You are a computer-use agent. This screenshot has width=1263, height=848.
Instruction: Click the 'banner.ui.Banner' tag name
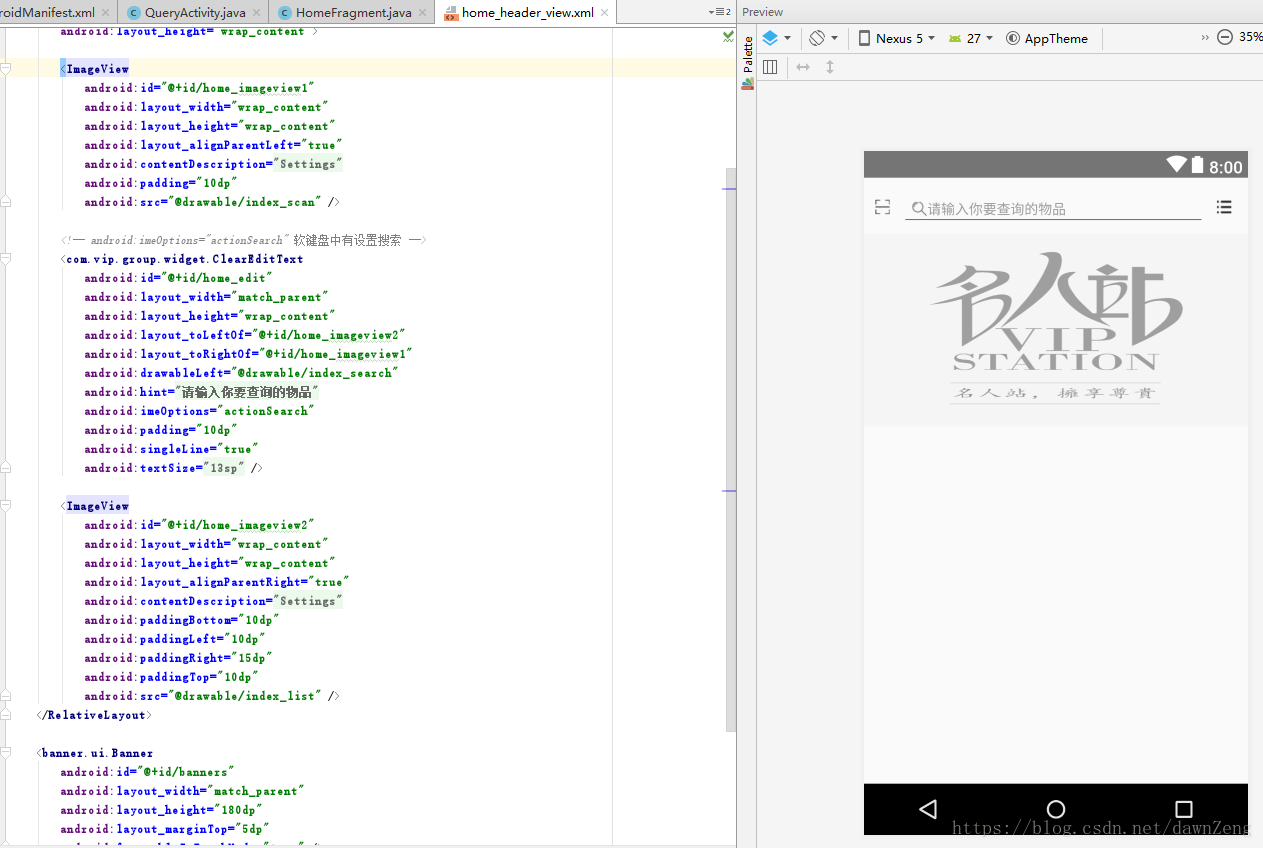(x=98, y=753)
